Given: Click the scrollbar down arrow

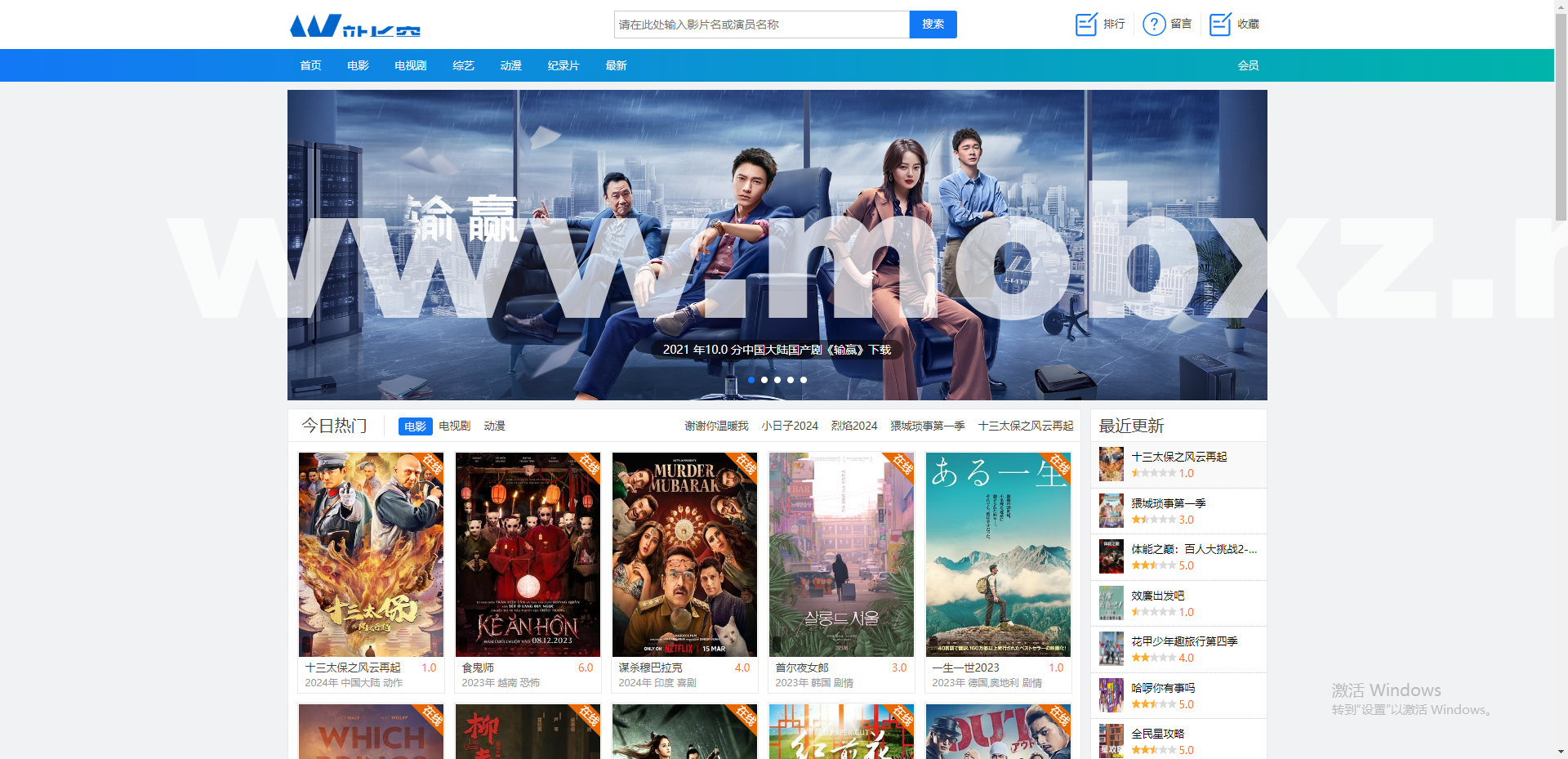Looking at the screenshot, I should [1561, 752].
